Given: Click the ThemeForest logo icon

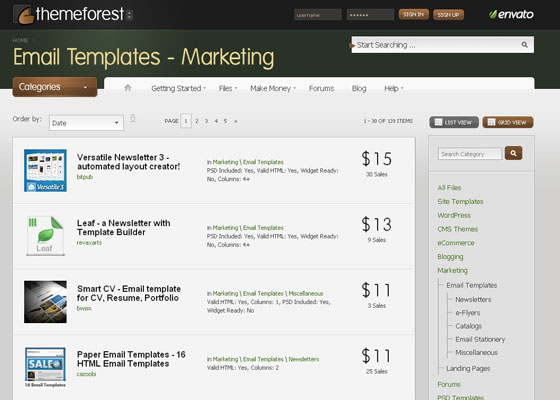Looking at the screenshot, I should (x=24, y=15).
